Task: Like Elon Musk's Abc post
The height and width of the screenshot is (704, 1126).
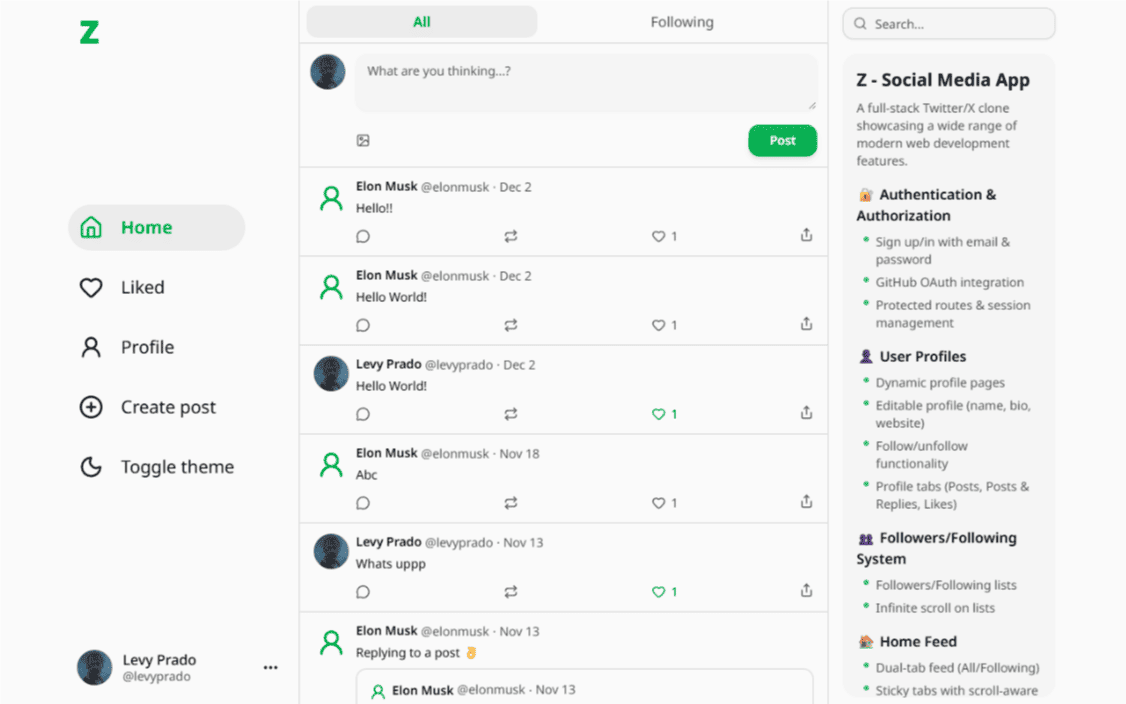Action: click(x=656, y=503)
